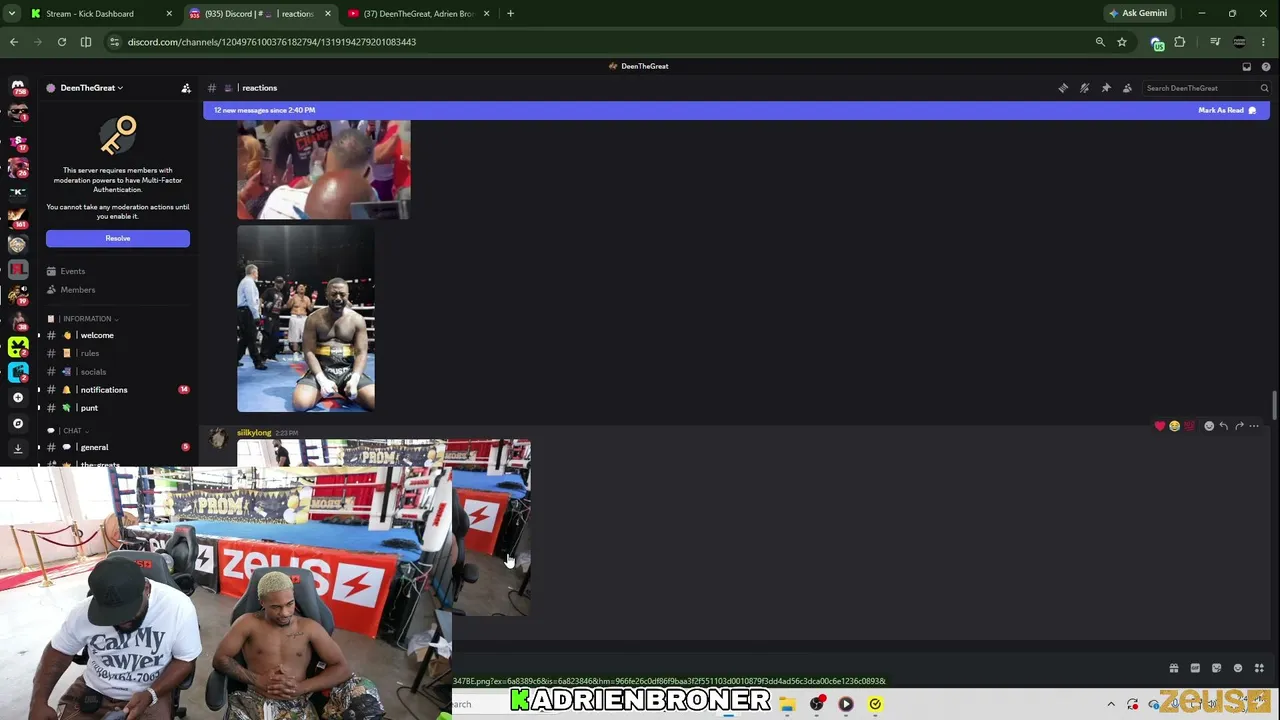Open the Discord inbox icon

(1247, 66)
